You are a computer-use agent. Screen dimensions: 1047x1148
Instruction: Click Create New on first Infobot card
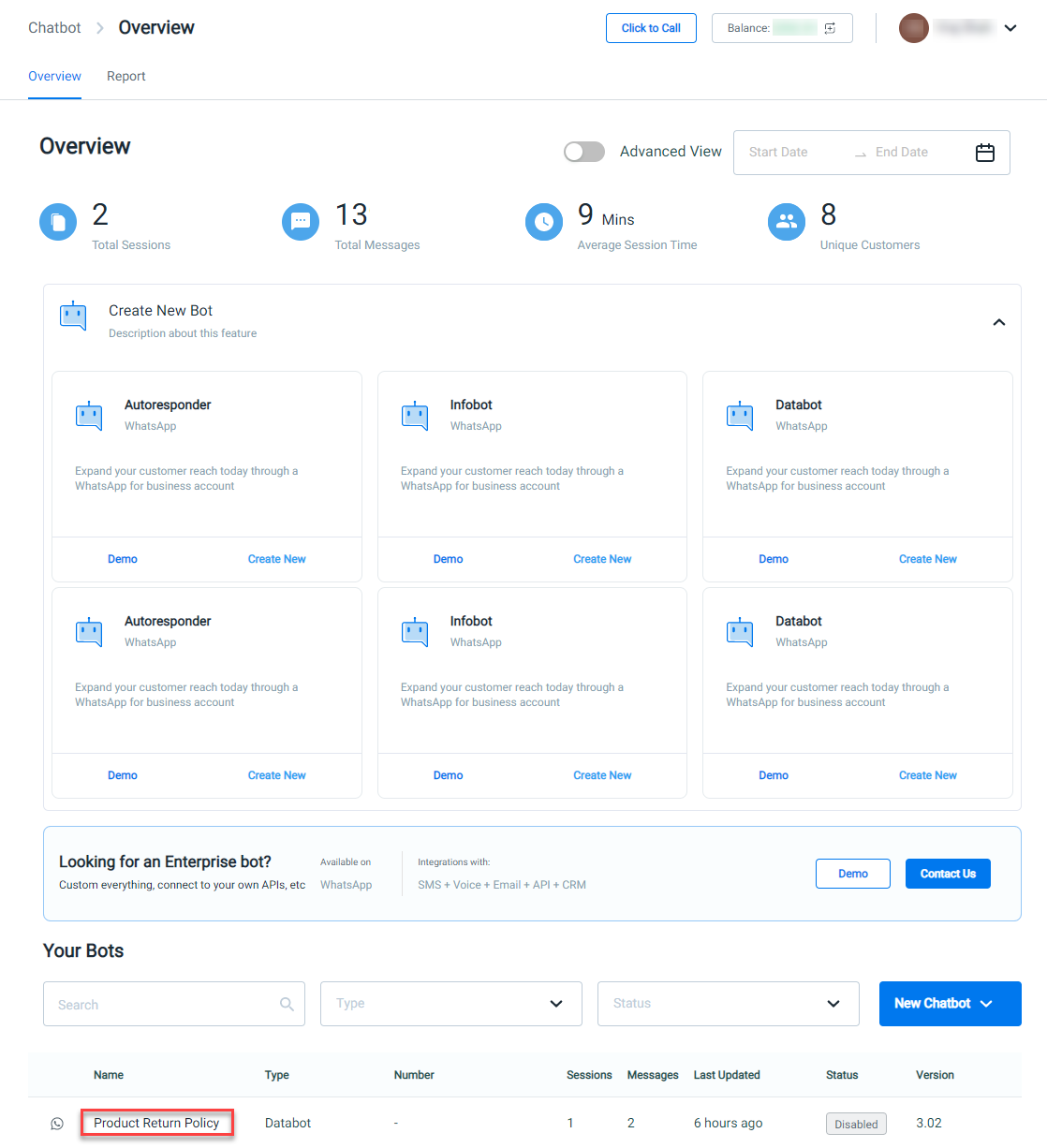[602, 559]
